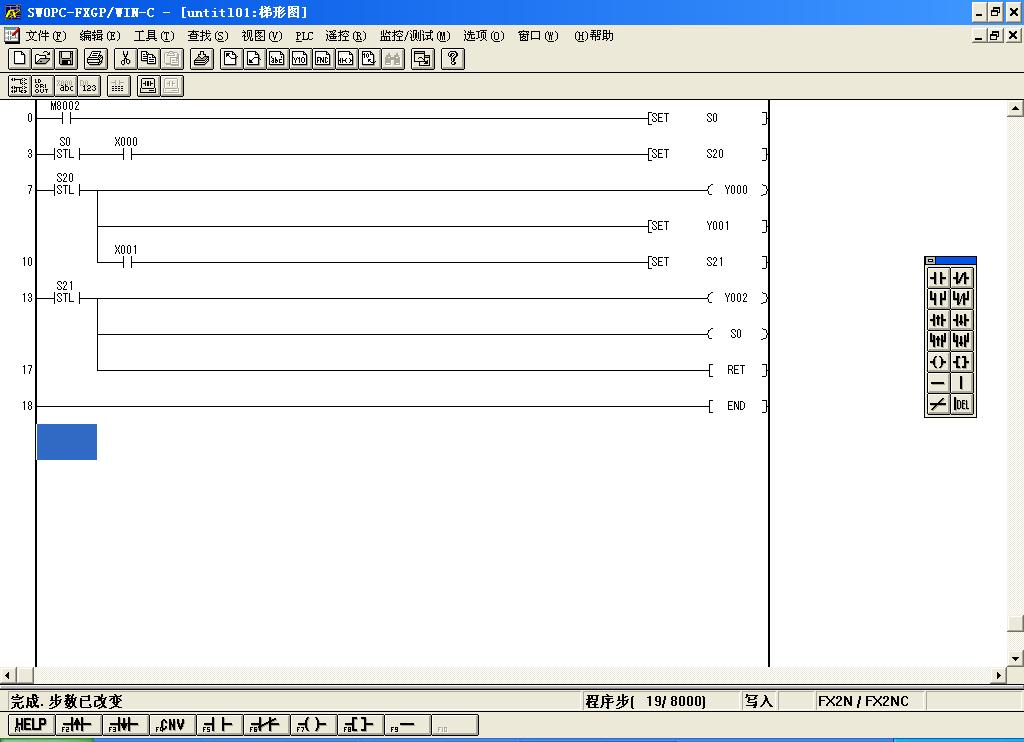Click the question mark Help icon
Screen dimensions: 1024x742
pos(453,59)
